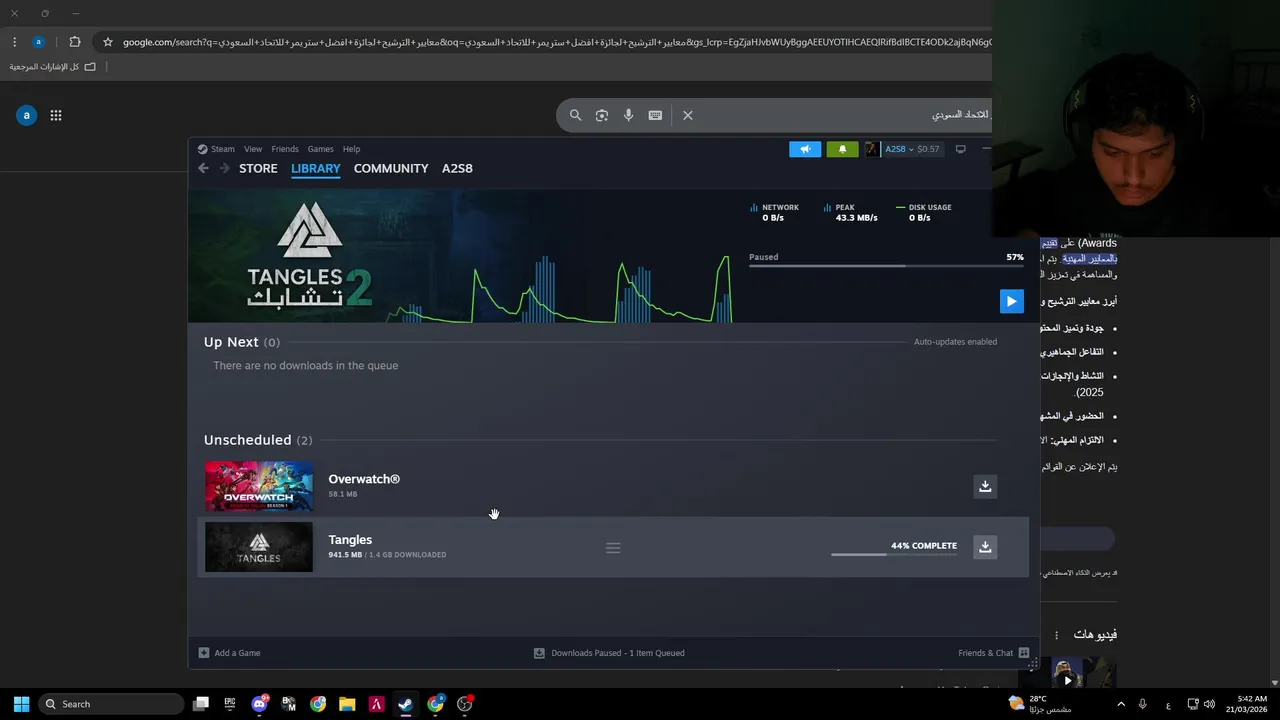
Task: Switch to the STORE tab
Action: [258, 168]
